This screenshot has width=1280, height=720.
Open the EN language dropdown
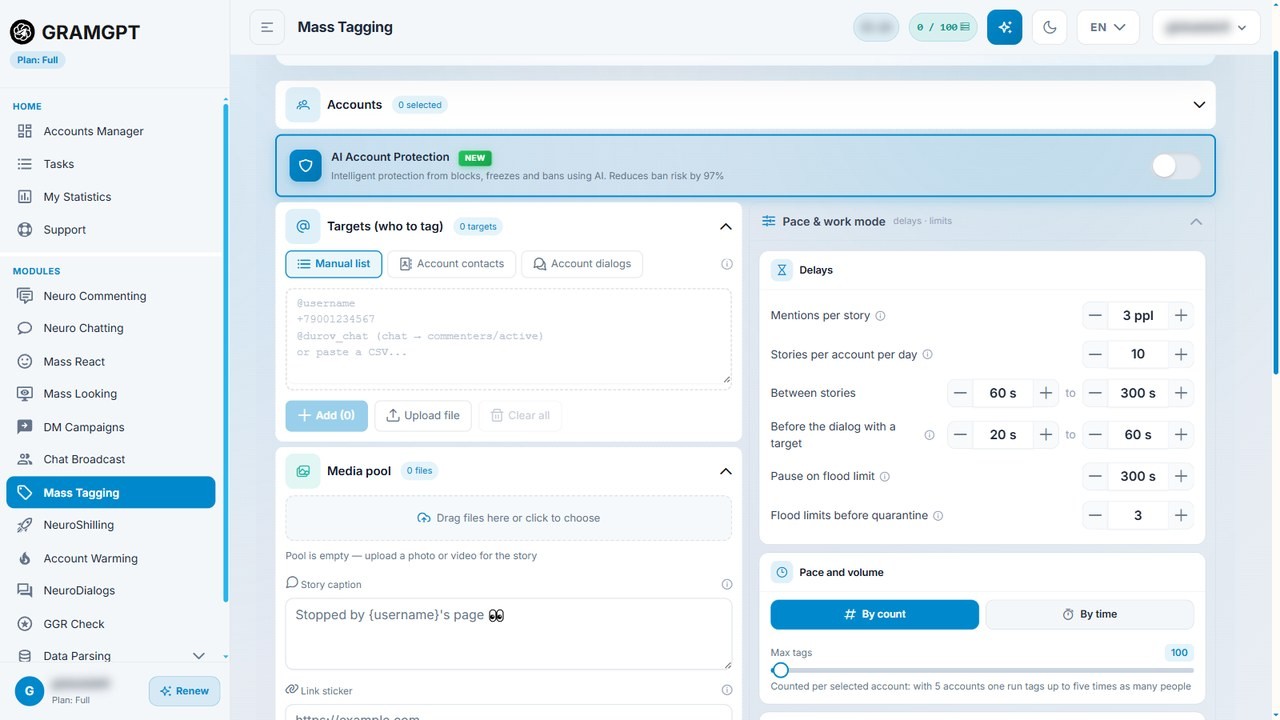coord(1108,27)
